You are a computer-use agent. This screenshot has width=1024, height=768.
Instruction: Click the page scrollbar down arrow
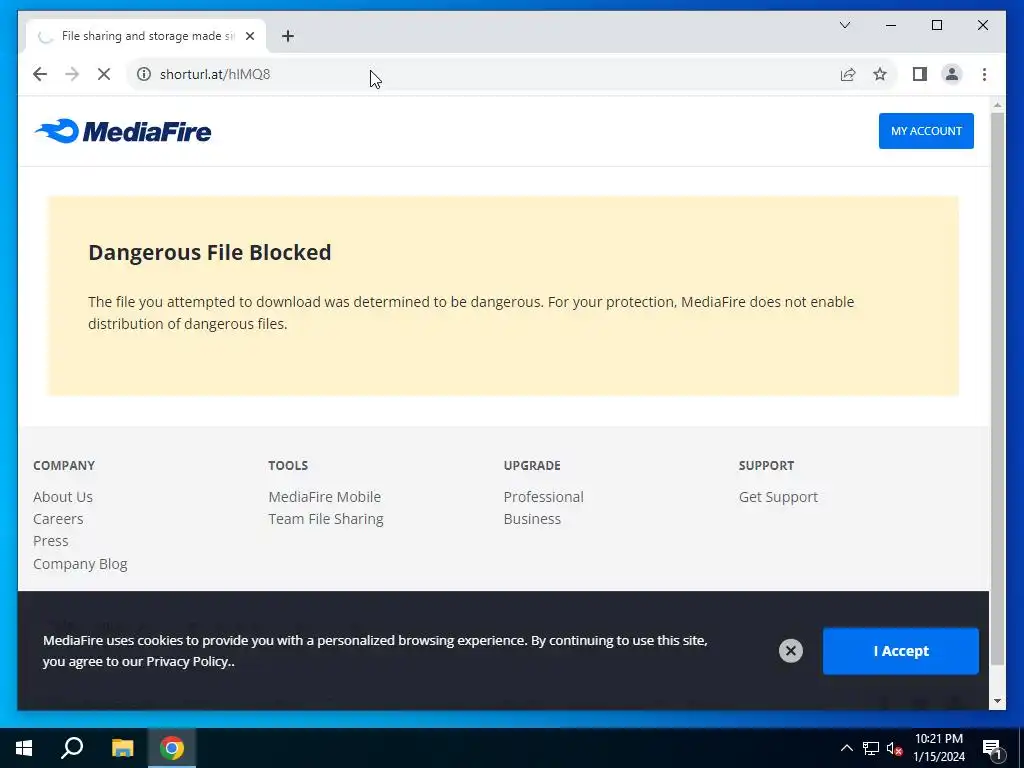997,701
